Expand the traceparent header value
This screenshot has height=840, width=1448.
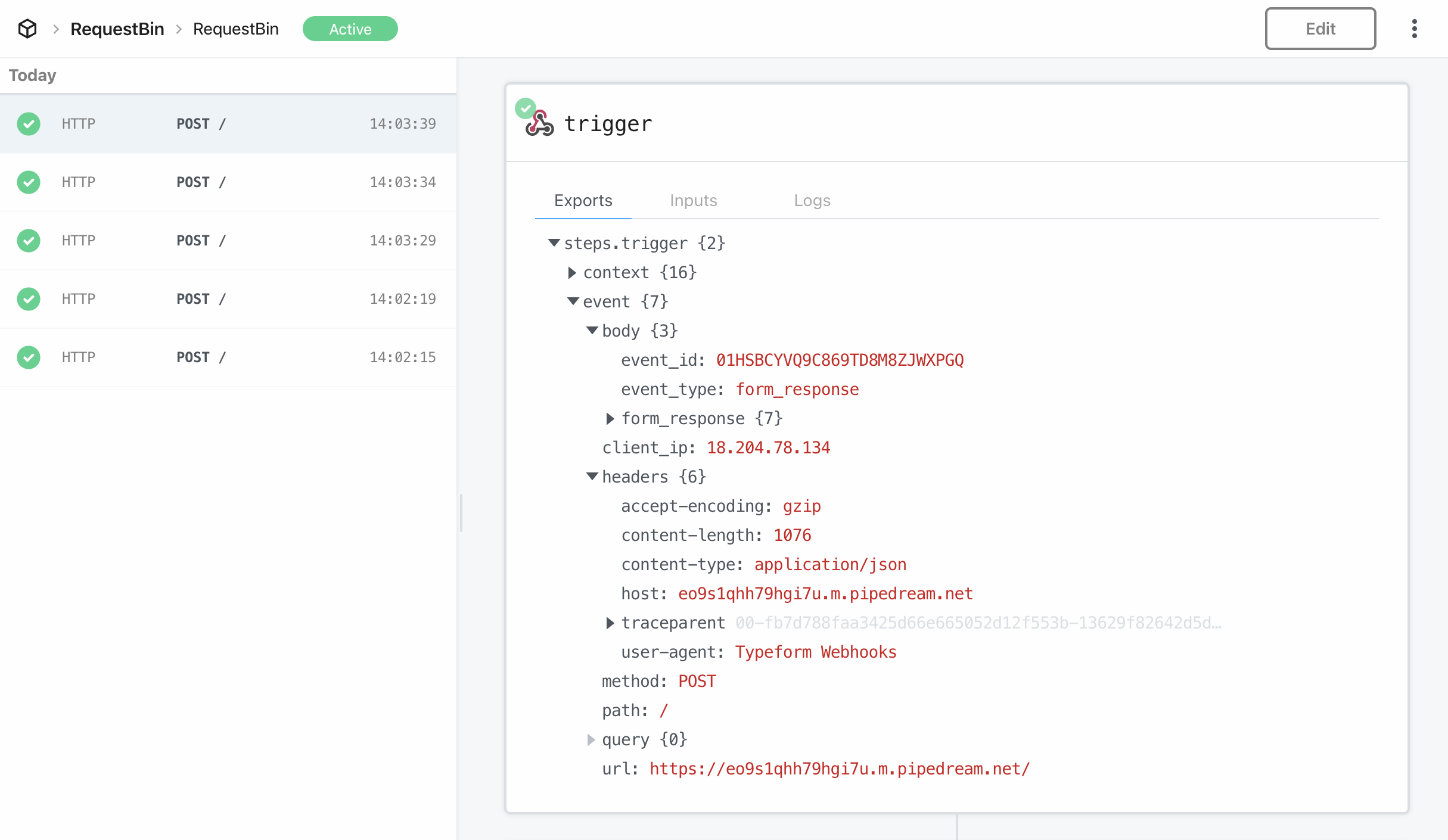coord(610,623)
